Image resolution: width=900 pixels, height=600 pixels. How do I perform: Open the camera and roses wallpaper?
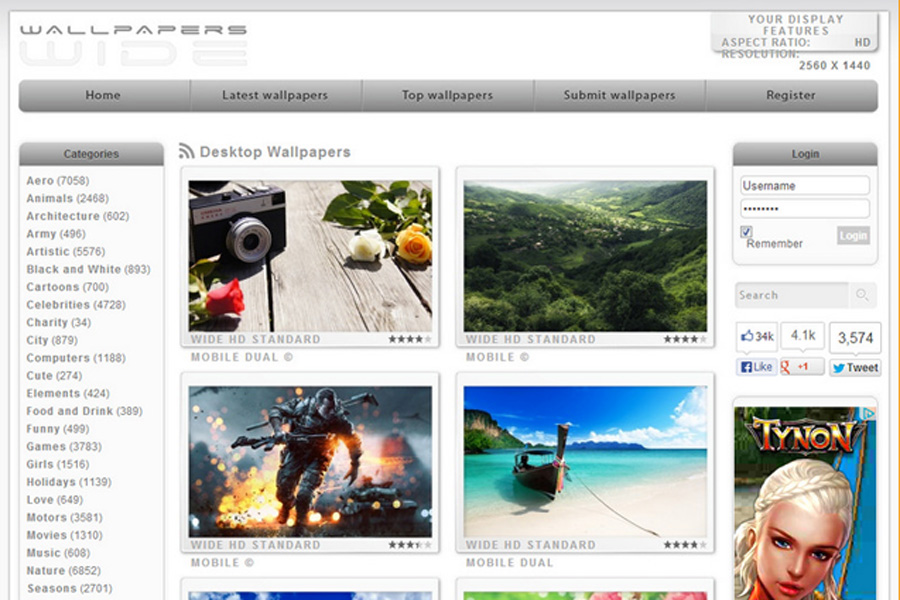[x=310, y=256]
